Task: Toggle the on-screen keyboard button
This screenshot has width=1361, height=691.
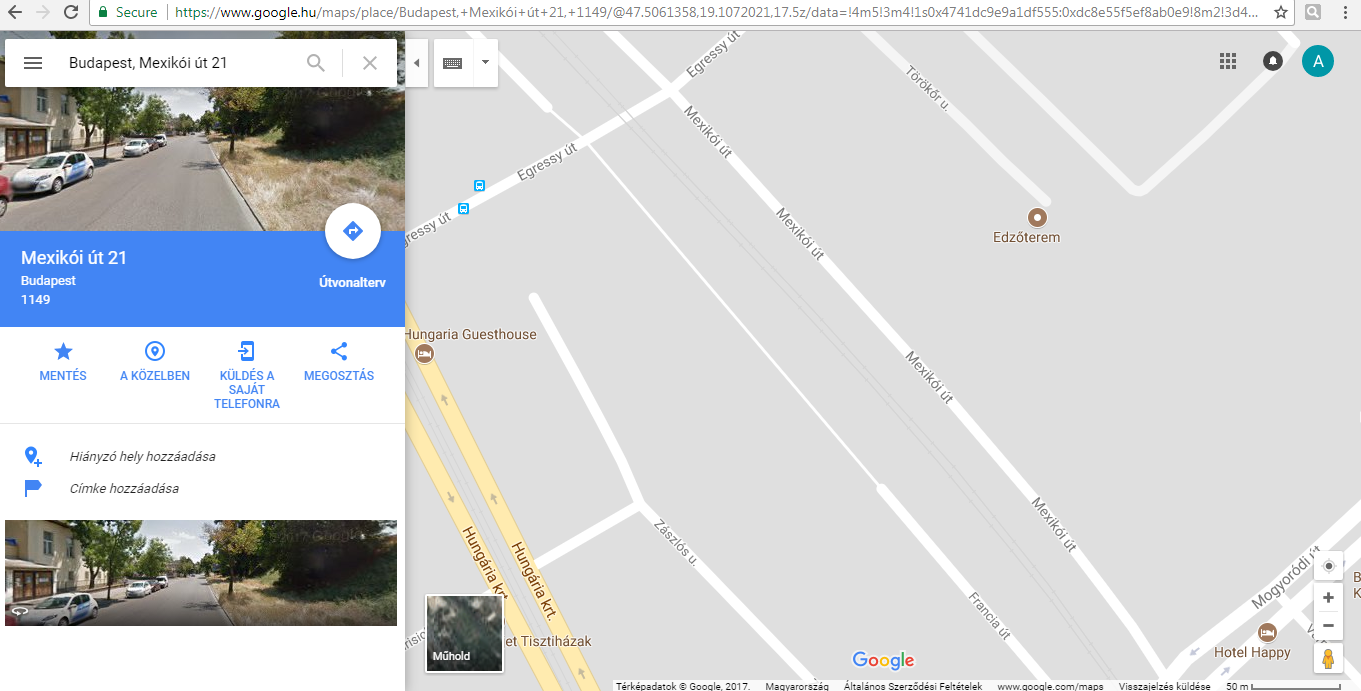Action: coord(452,63)
